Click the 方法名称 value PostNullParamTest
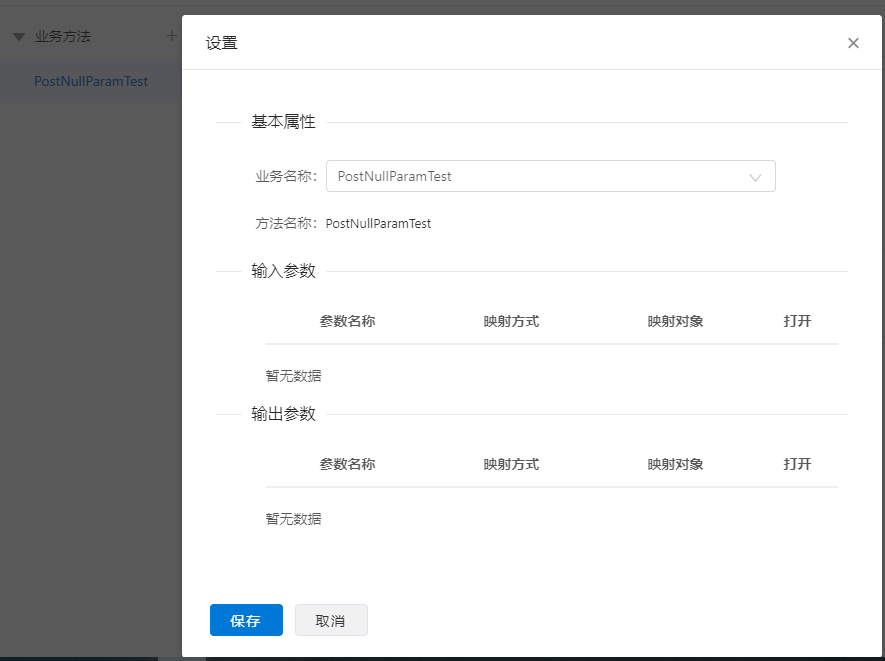 point(378,224)
